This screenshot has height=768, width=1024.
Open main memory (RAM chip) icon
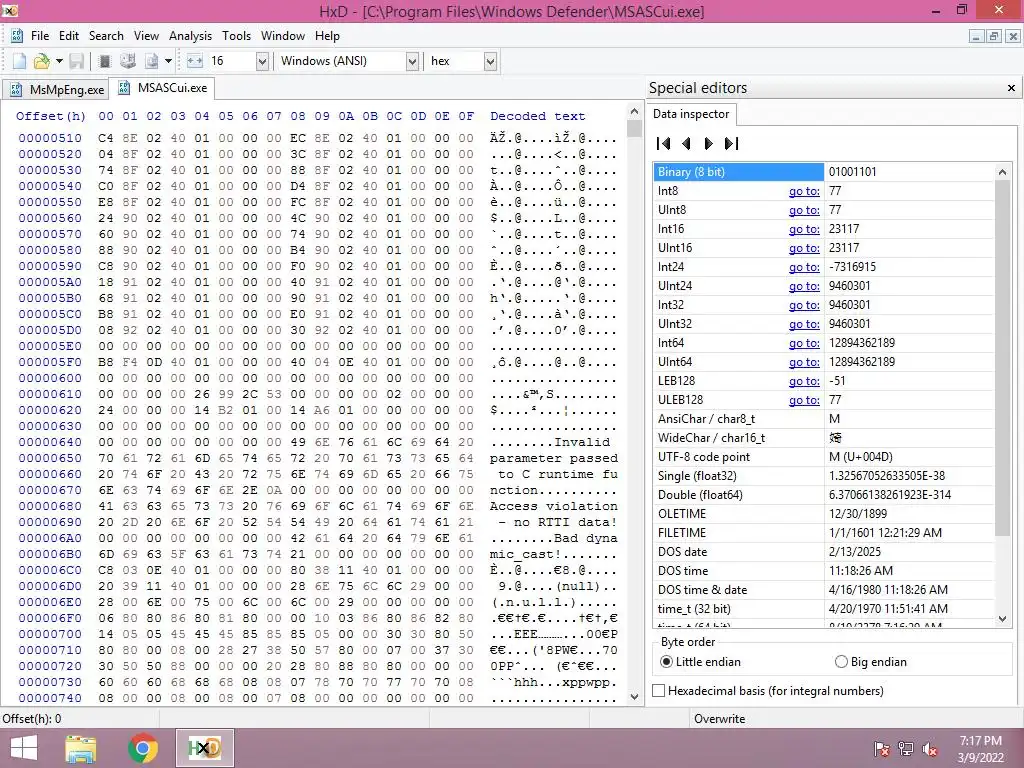(104, 61)
